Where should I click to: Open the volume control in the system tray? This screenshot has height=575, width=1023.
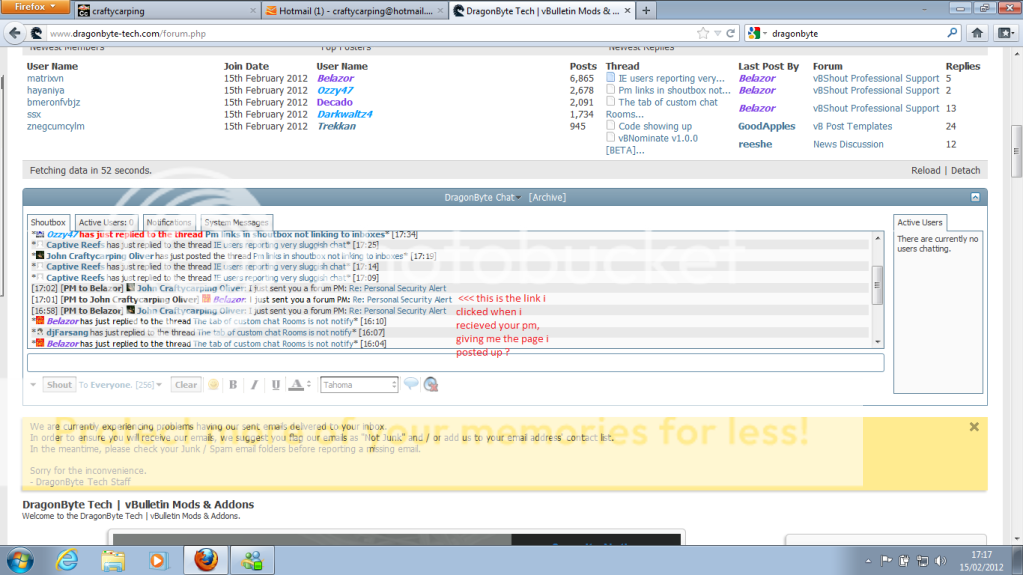(x=940, y=561)
